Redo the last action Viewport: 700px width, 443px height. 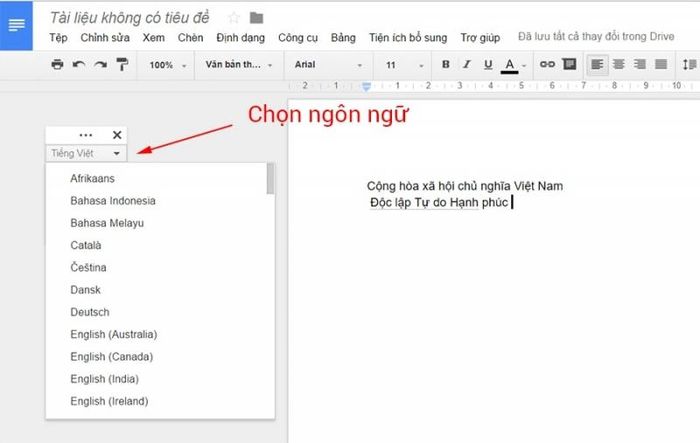coord(100,65)
